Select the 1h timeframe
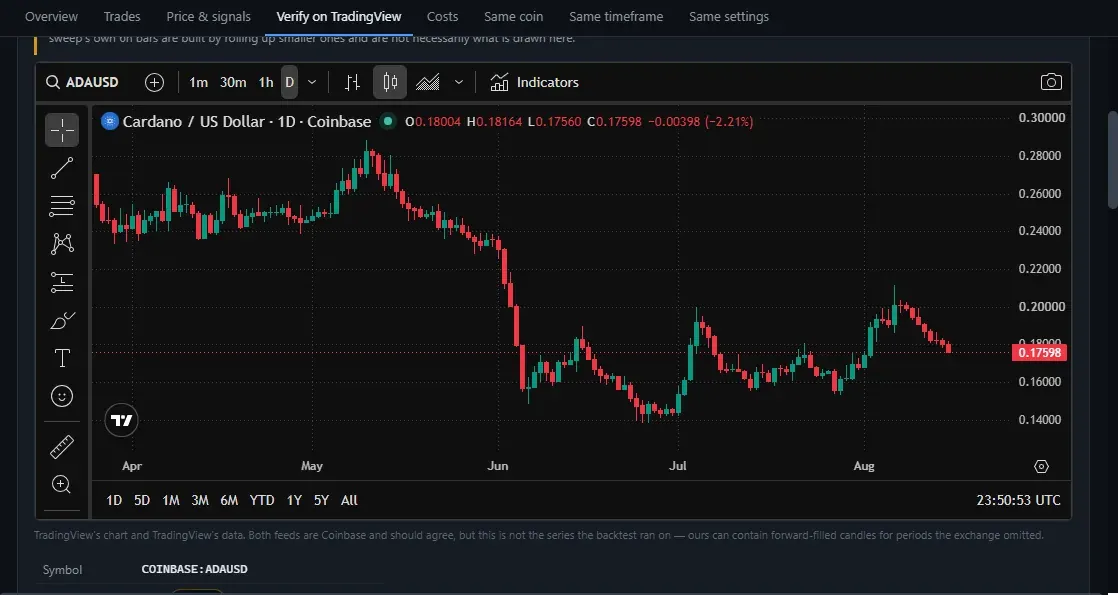 266,82
